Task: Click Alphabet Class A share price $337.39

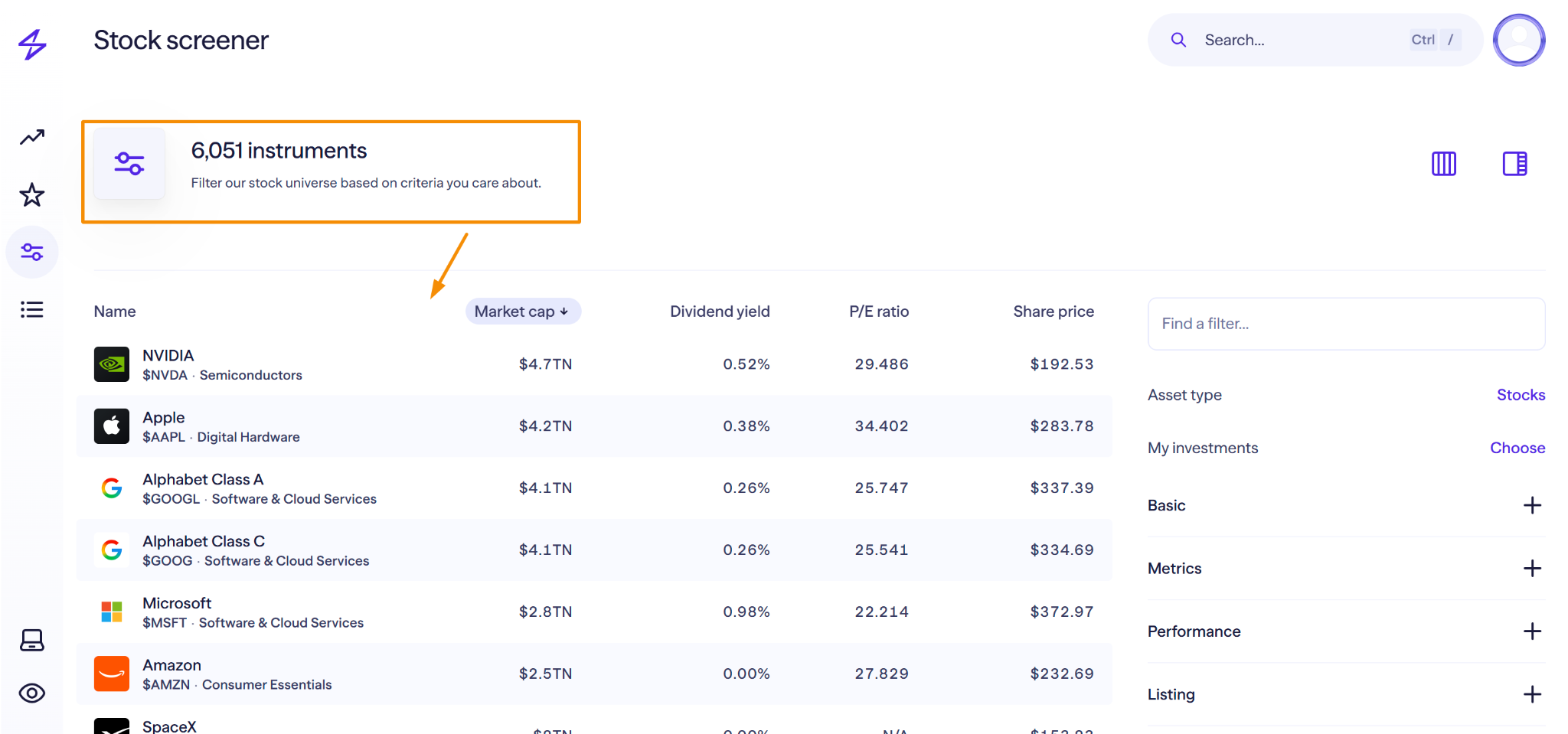Action: pyautogui.click(x=1062, y=488)
